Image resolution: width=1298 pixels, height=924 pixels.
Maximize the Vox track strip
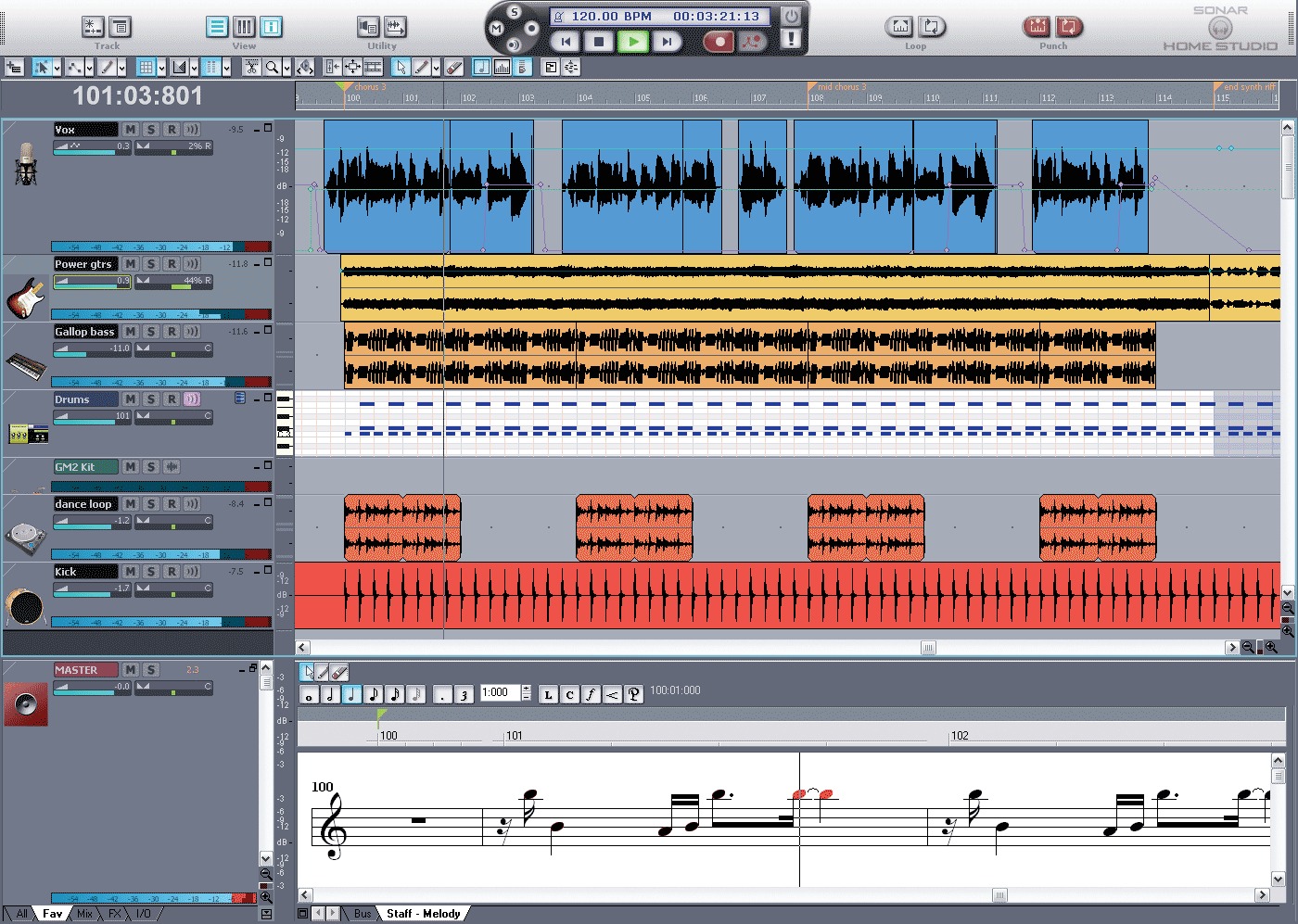268,128
